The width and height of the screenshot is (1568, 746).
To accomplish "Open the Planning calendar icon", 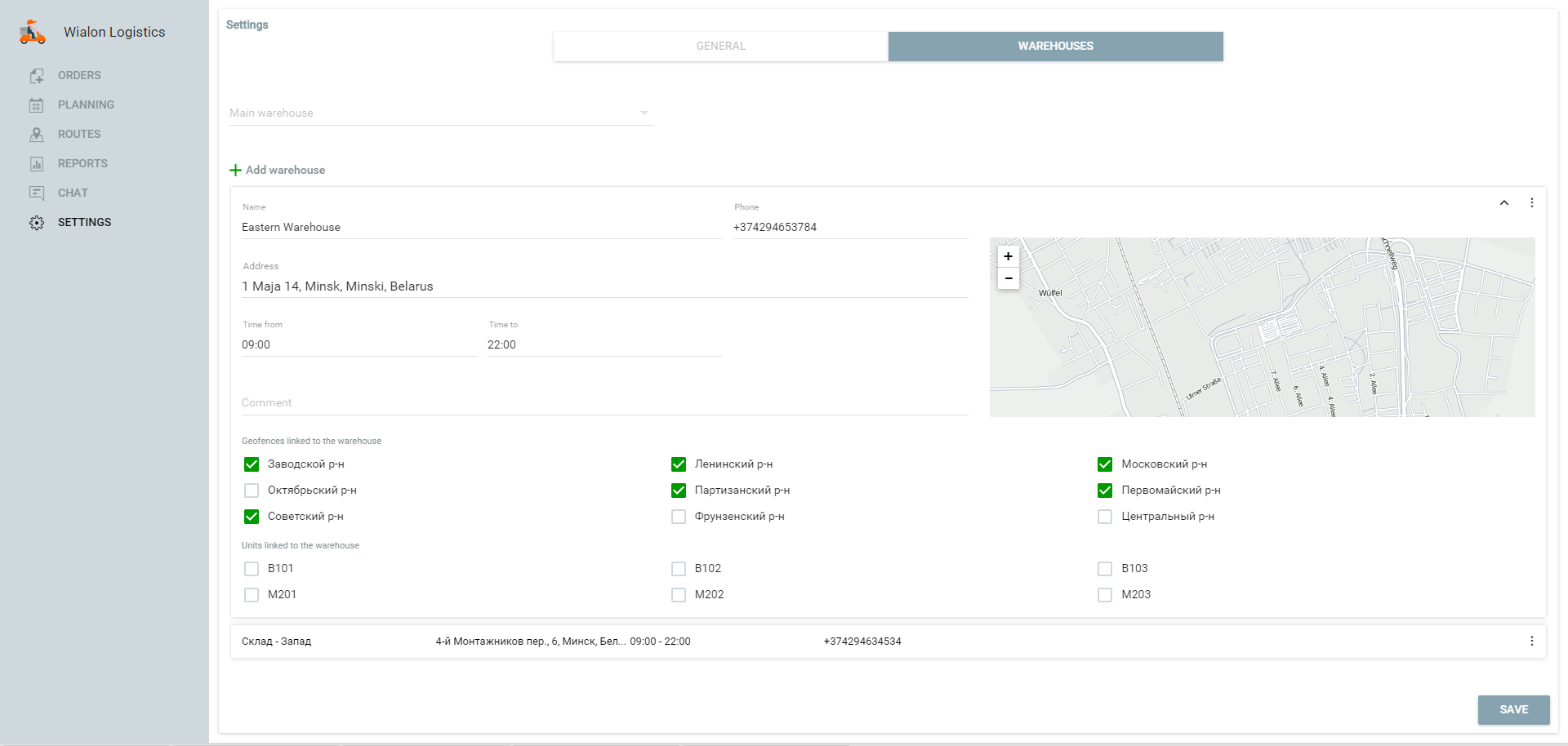I will [x=37, y=105].
